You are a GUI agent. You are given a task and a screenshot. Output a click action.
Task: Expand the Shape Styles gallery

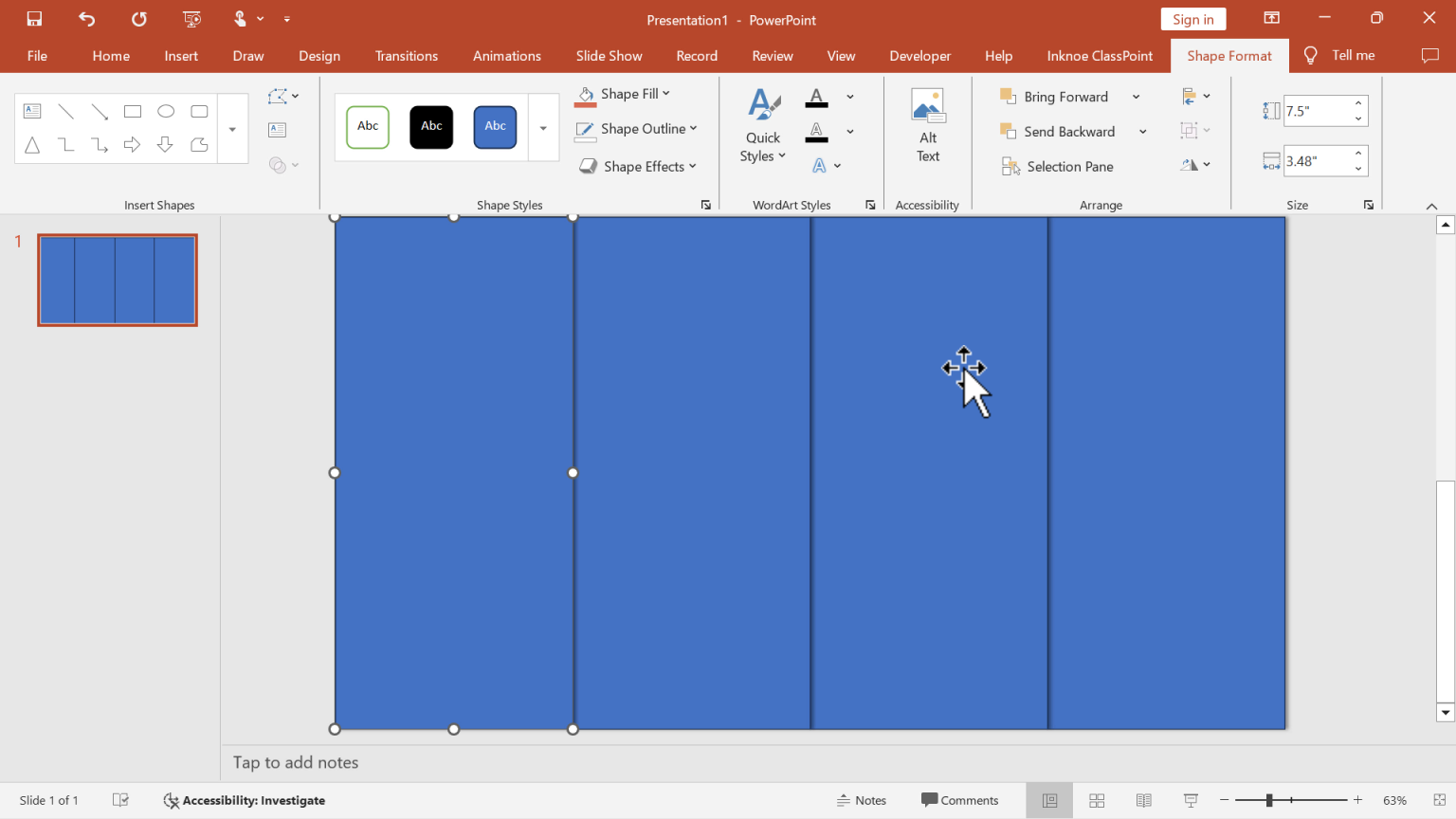tap(543, 128)
